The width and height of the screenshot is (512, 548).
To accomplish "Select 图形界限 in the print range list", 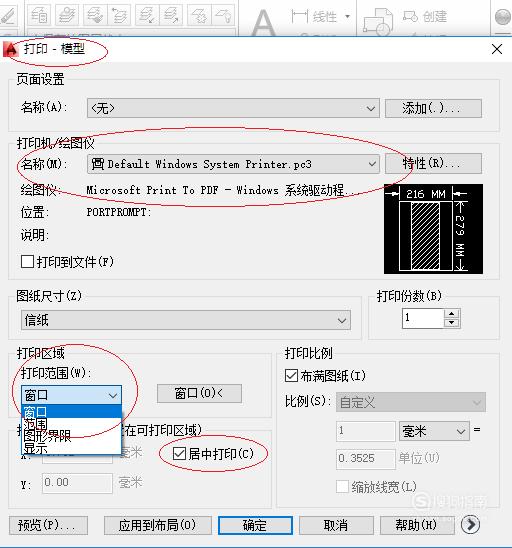I will [x=71, y=435].
